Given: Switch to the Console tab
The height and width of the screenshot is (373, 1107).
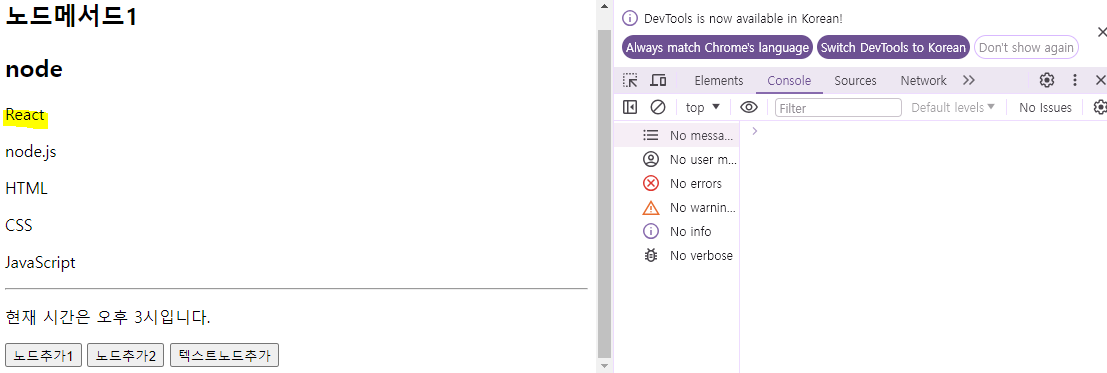Looking at the screenshot, I should (x=789, y=81).
